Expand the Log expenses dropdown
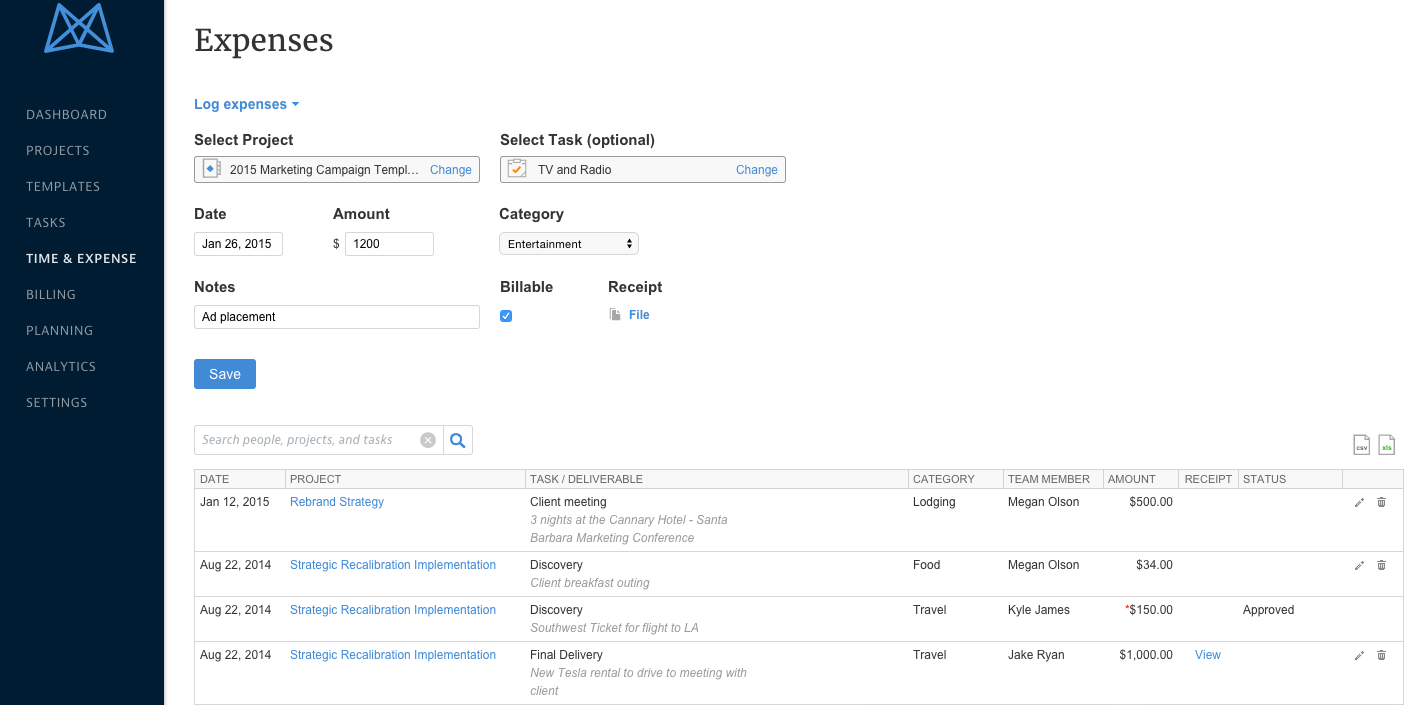Screen dimensions: 1426x705 point(246,105)
